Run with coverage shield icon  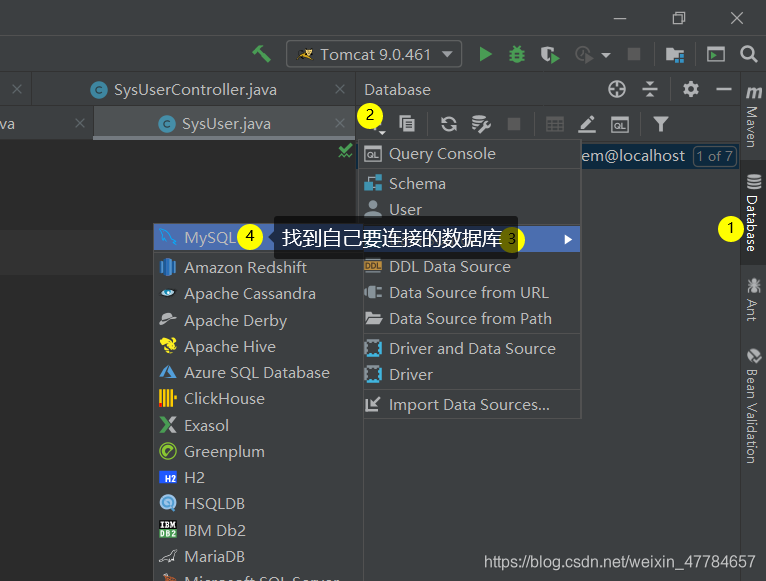tap(550, 54)
